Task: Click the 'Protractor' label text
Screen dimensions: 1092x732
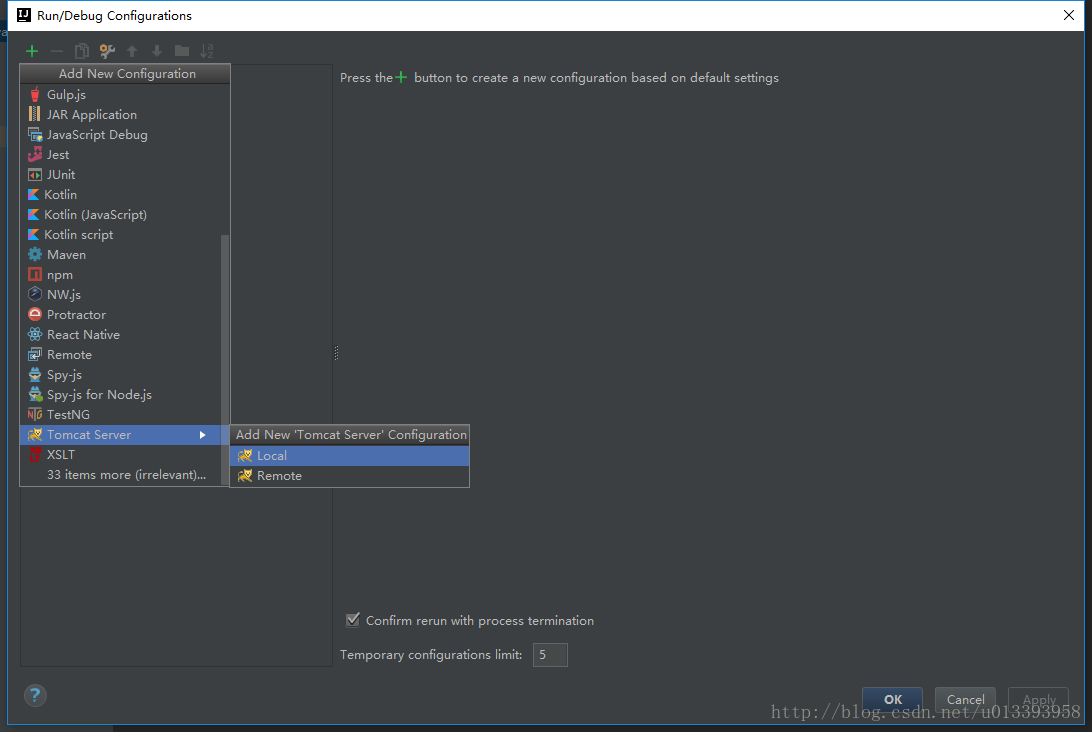Action: click(x=76, y=315)
